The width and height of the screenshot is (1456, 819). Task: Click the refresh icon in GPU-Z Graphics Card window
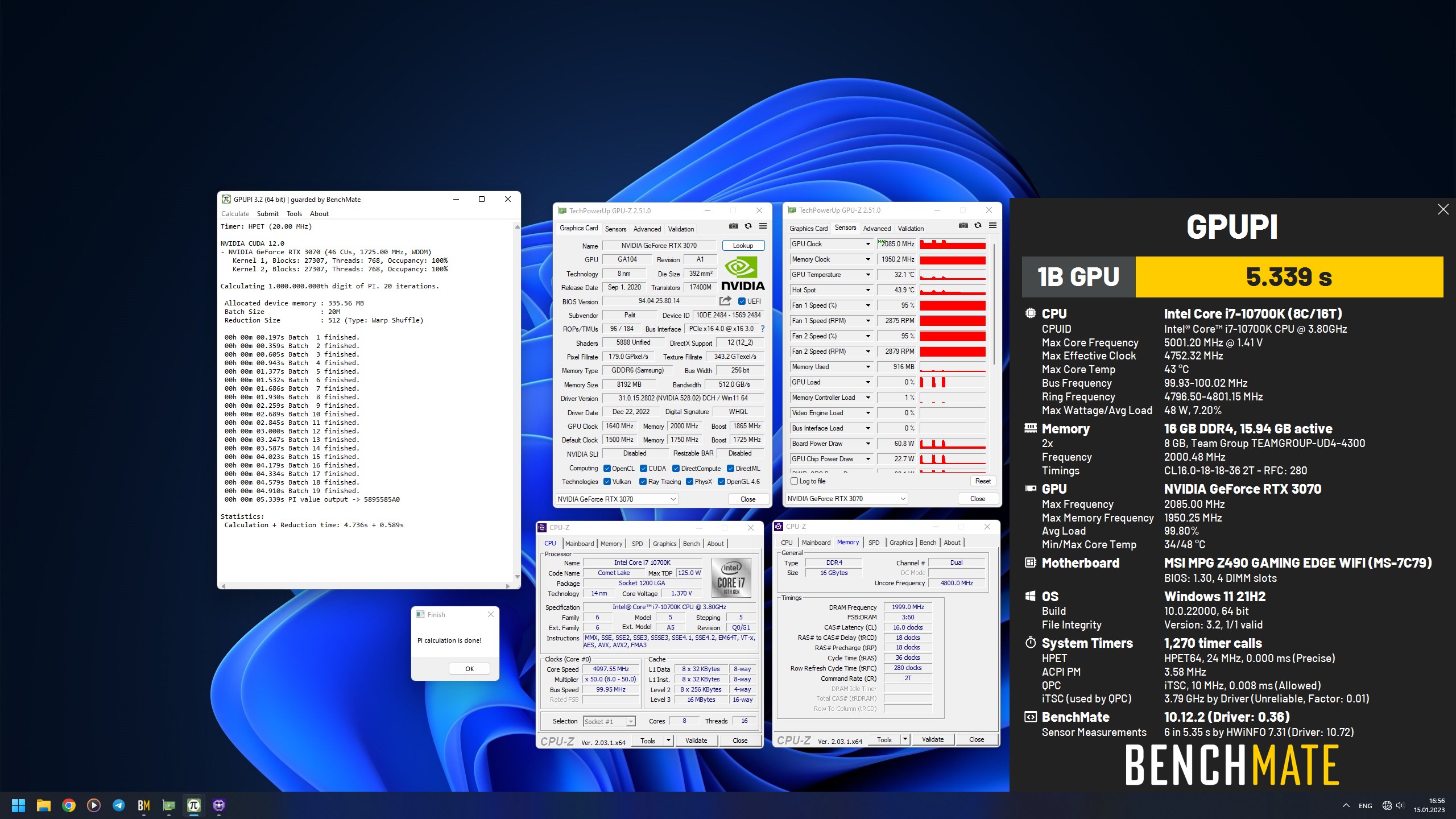(748, 226)
